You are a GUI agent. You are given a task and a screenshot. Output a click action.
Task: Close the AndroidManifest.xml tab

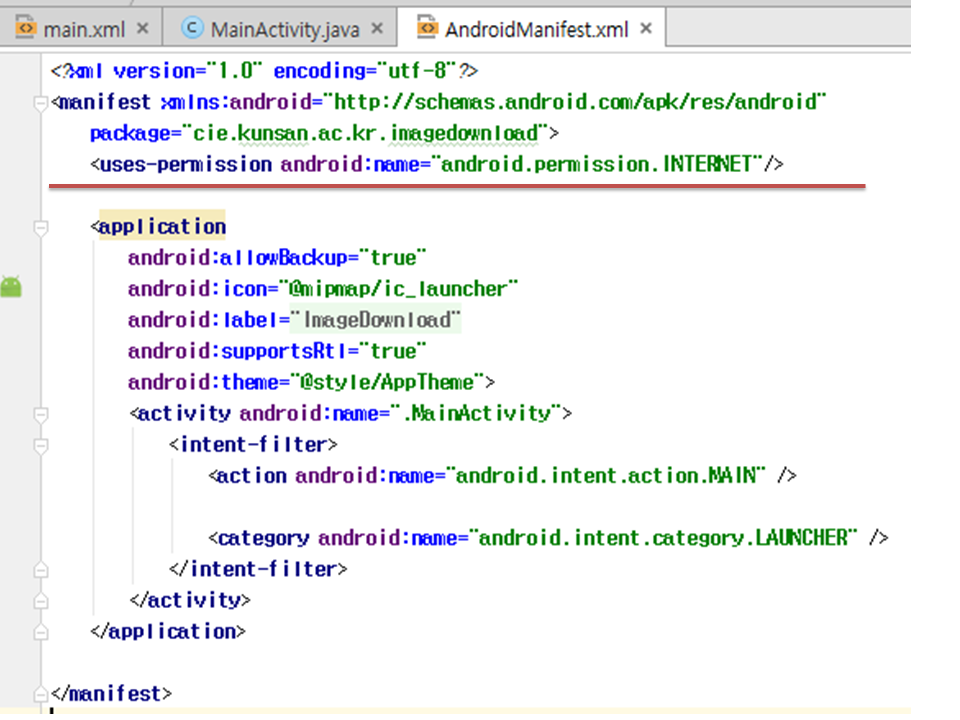click(x=646, y=29)
